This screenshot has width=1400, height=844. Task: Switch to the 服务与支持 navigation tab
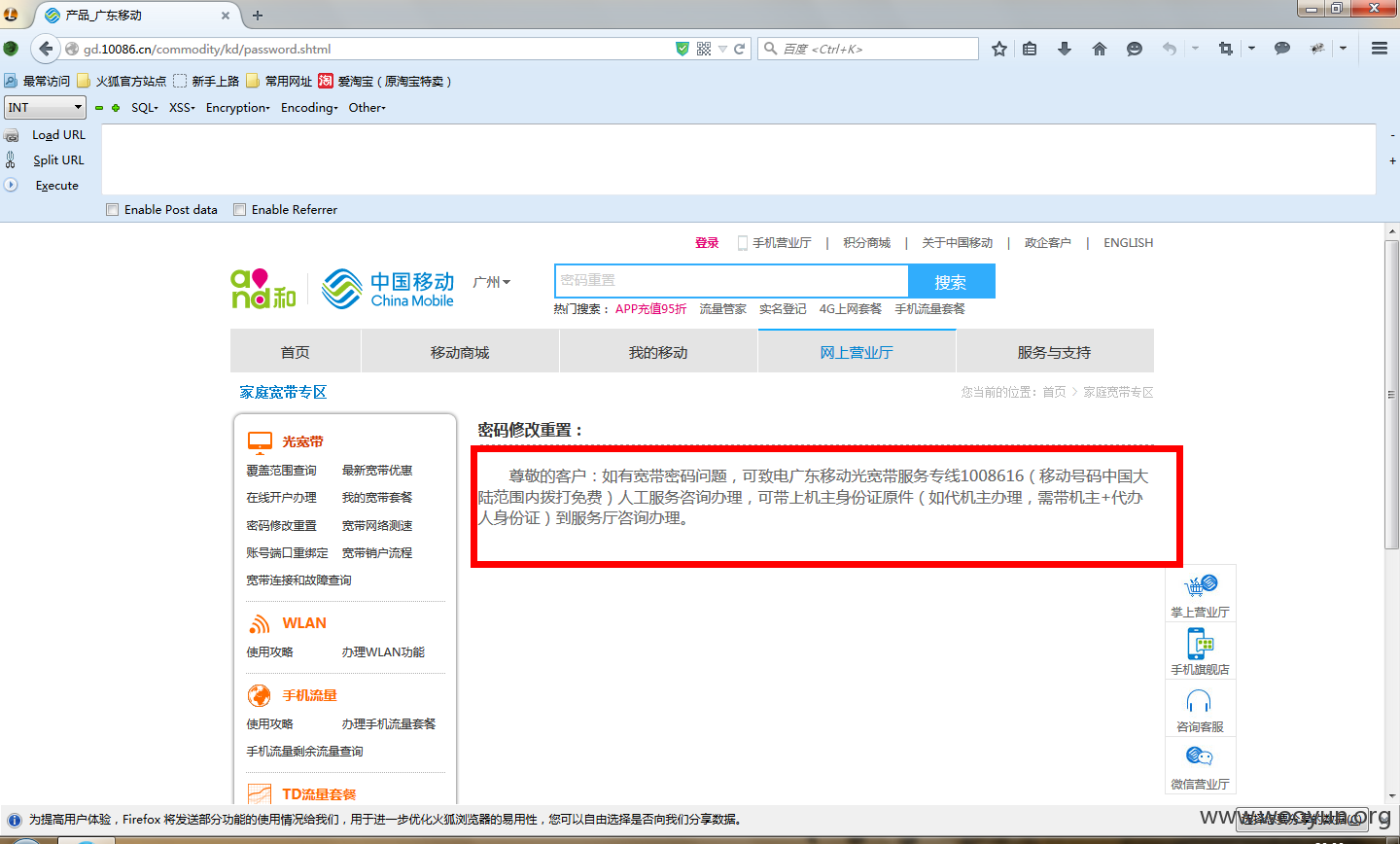coord(1055,352)
